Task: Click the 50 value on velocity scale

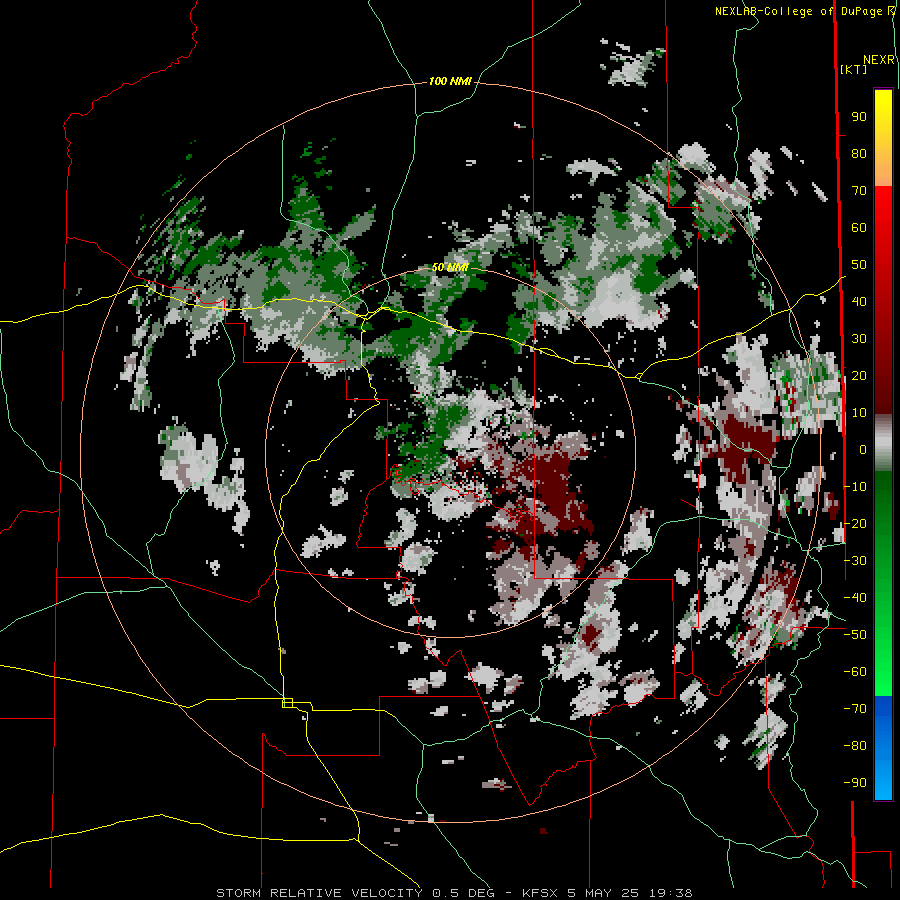Action: pyautogui.click(x=859, y=265)
